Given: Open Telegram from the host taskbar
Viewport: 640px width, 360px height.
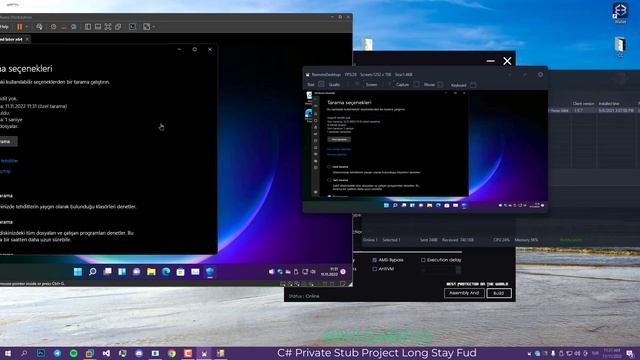Looking at the screenshot, I should [57, 353].
